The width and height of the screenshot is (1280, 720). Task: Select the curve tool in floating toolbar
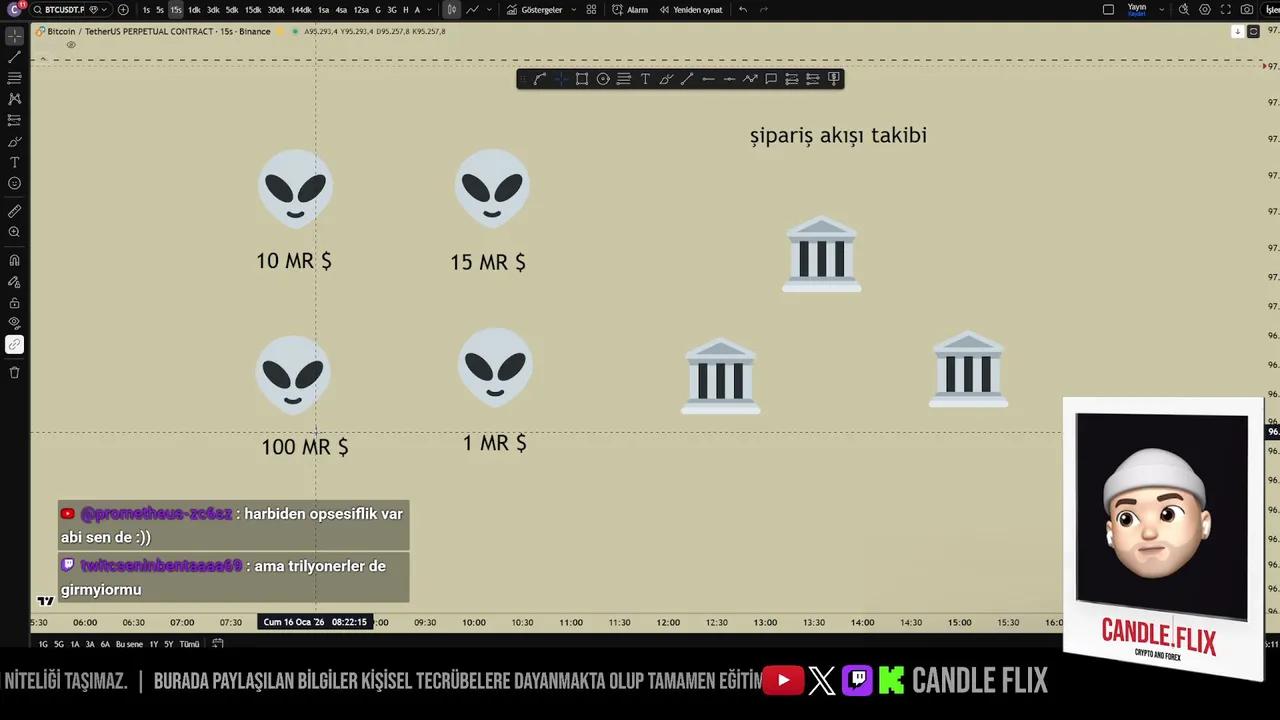point(539,79)
